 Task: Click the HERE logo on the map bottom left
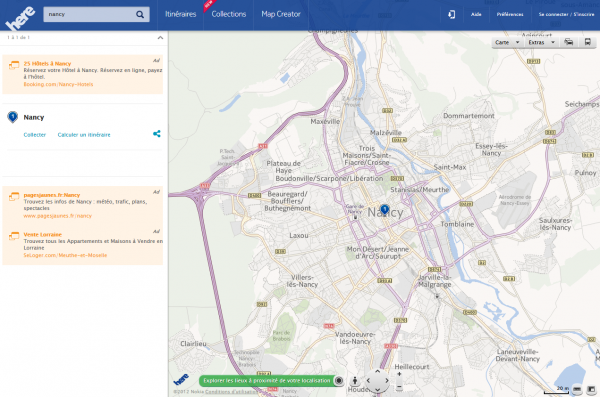pyautogui.click(x=181, y=379)
